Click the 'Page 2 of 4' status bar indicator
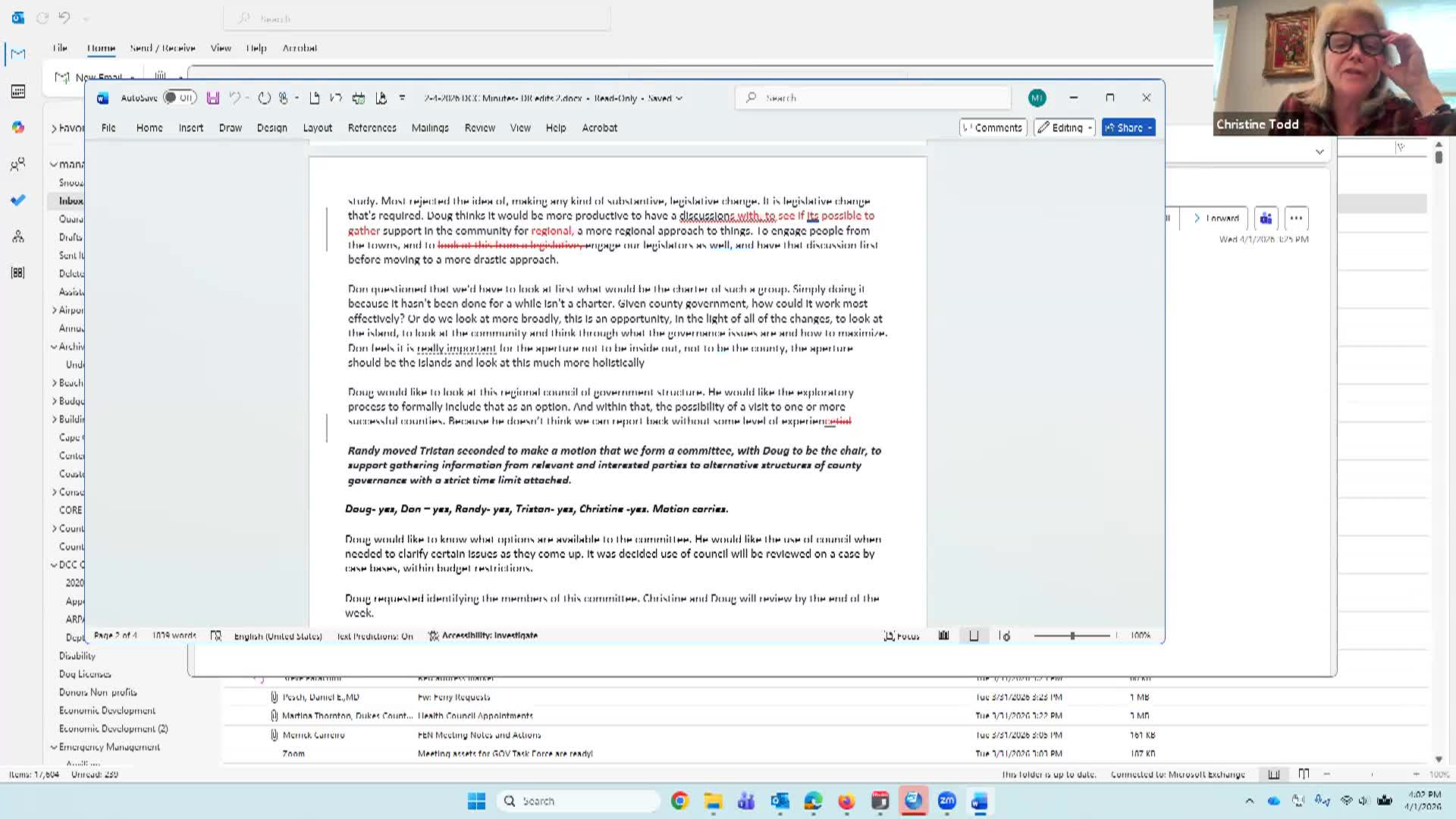This screenshot has height=819, width=1456. (x=116, y=635)
